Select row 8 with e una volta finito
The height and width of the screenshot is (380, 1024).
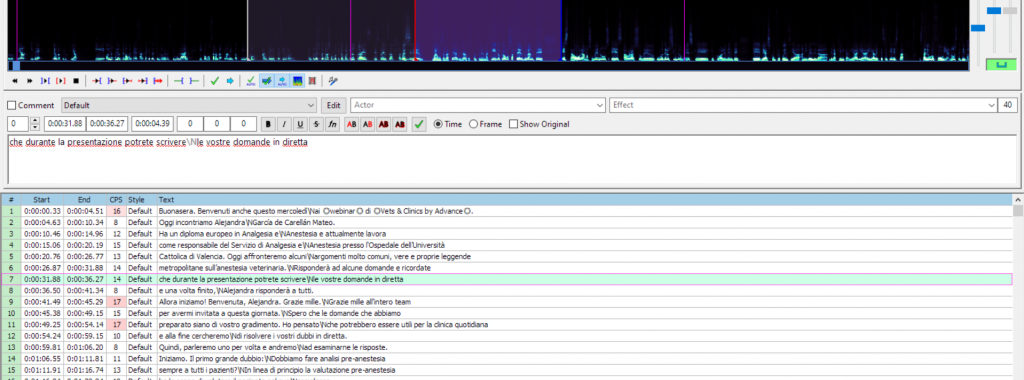click(x=507, y=290)
